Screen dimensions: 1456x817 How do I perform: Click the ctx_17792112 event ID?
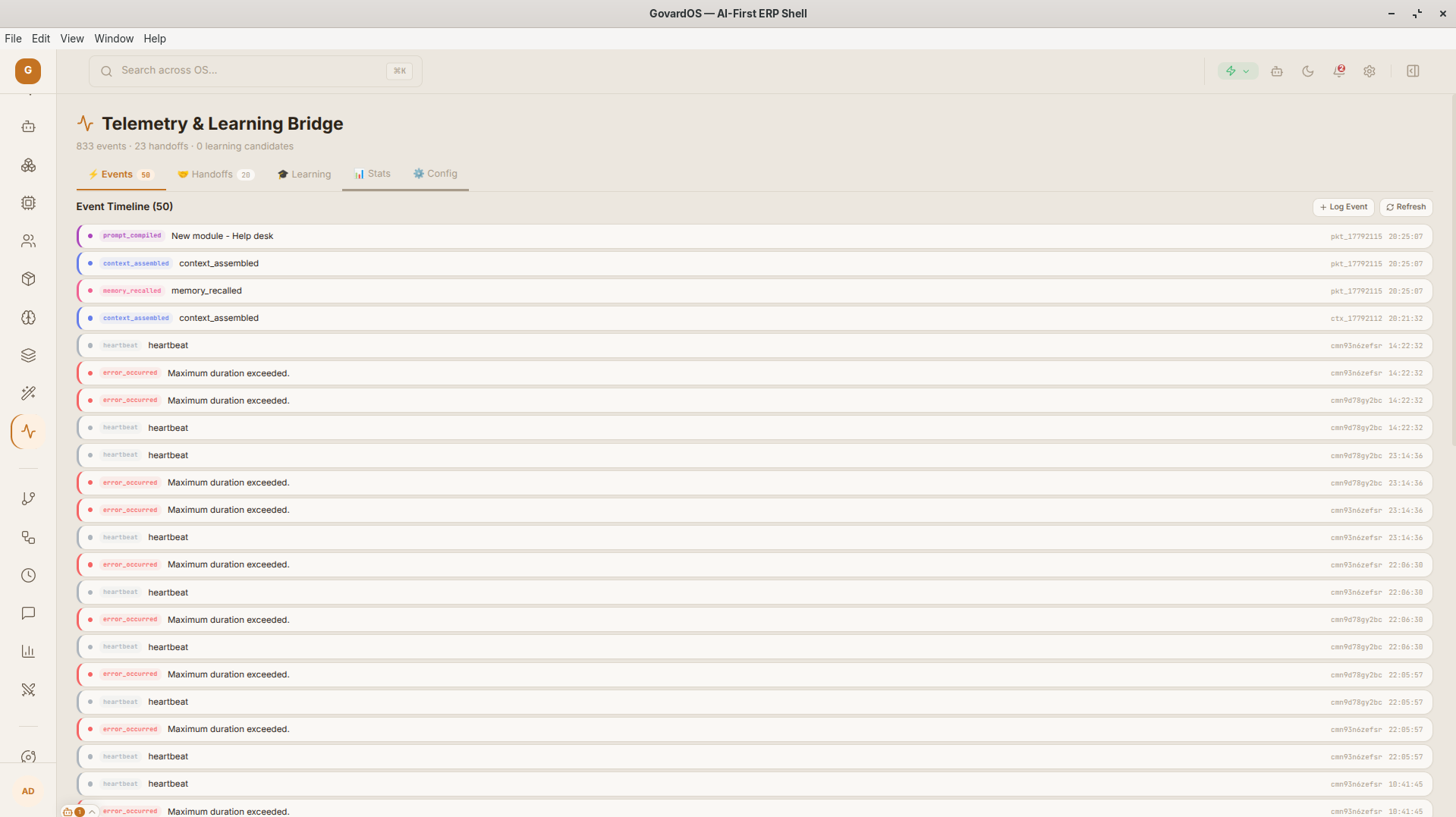click(x=1357, y=319)
